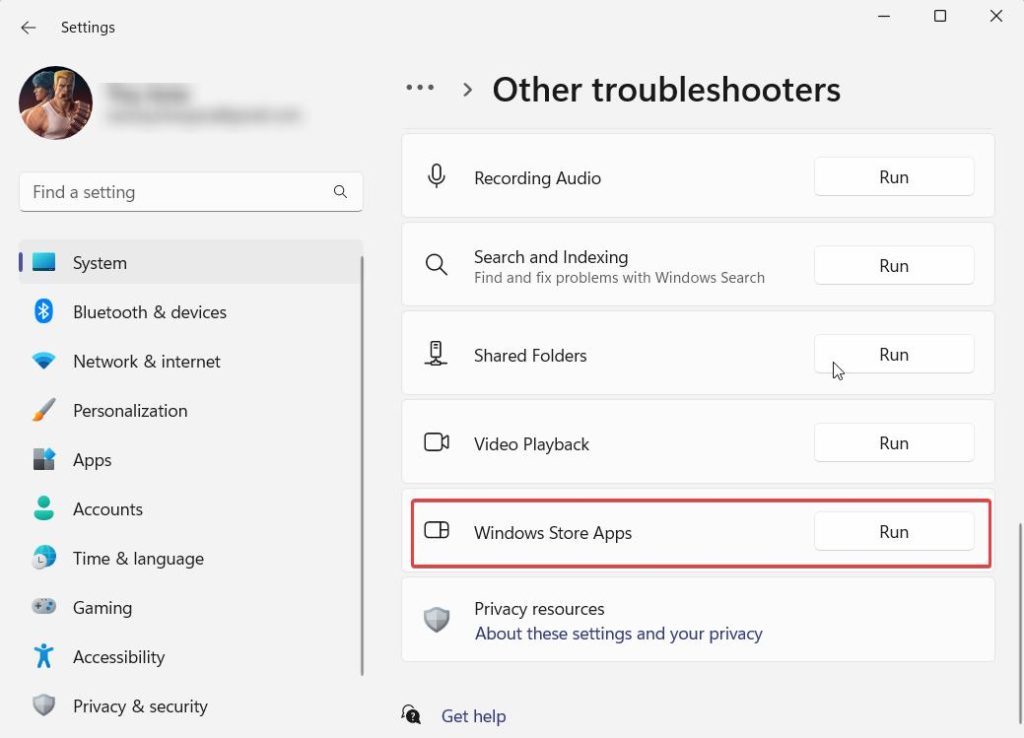Screen dimensions: 1024x738
Task: Select the Gaming controller icon
Action: (x=43, y=608)
